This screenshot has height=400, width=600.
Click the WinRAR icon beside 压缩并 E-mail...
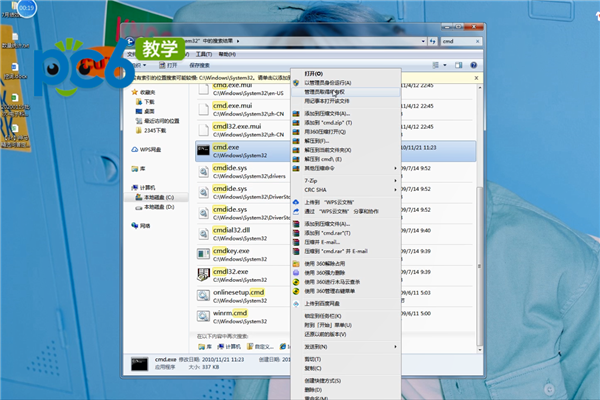pos(296,242)
